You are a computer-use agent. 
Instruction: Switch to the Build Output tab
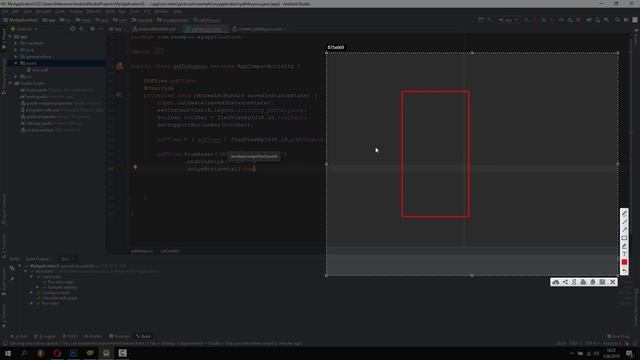37,259
